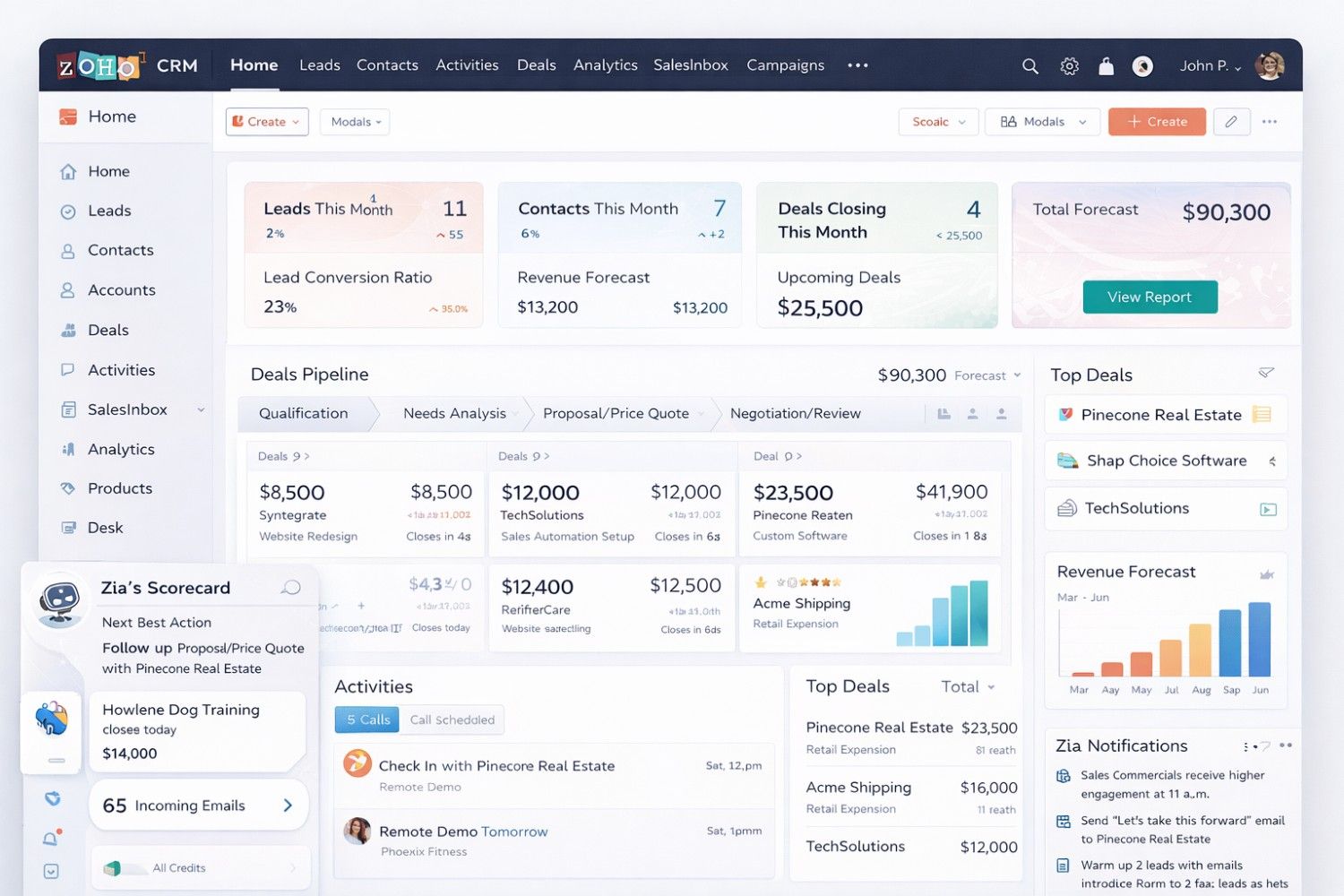
Task: Select the Leads icon in the sidebar
Action: [68, 211]
